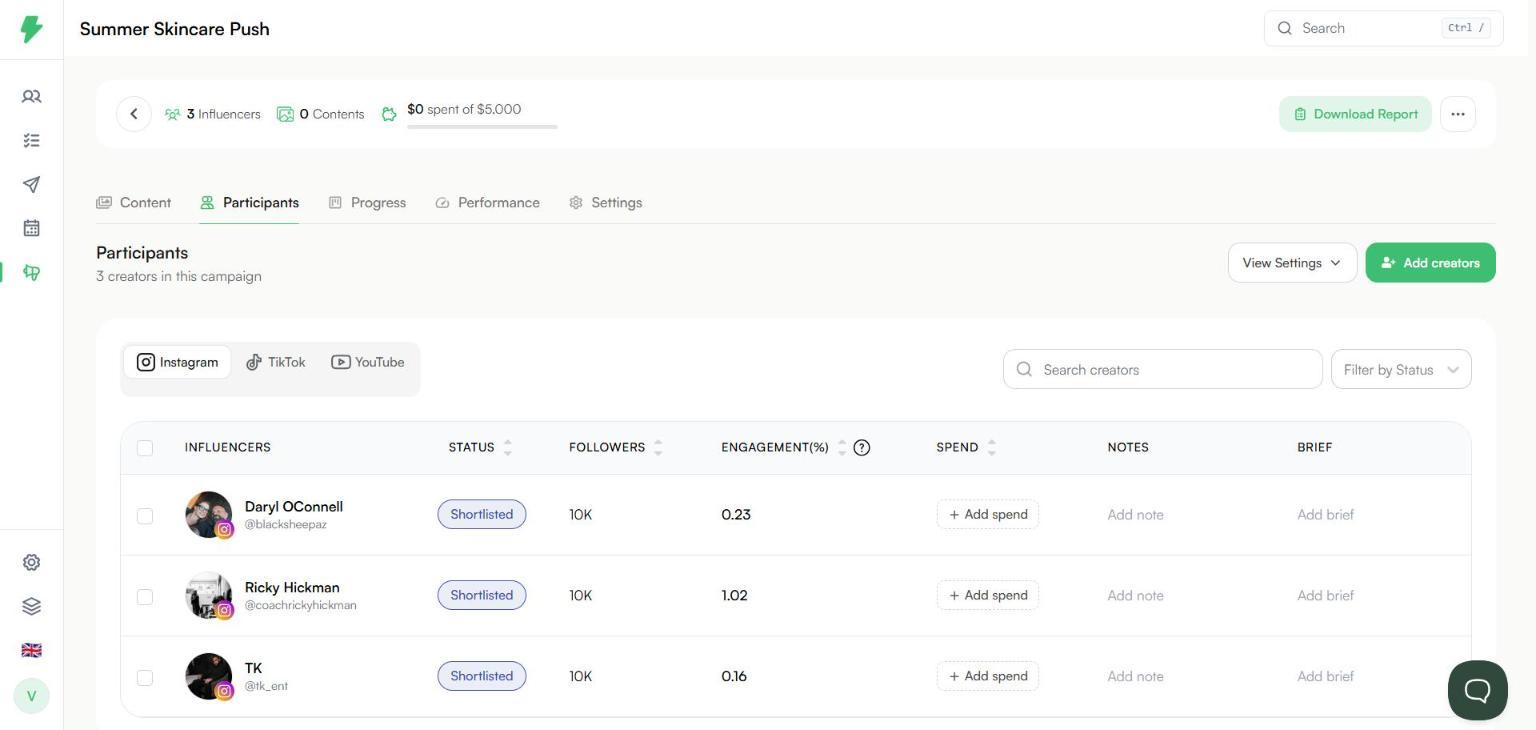Open TK's Shortlisted status badge
1536x730 pixels.
coord(482,676)
